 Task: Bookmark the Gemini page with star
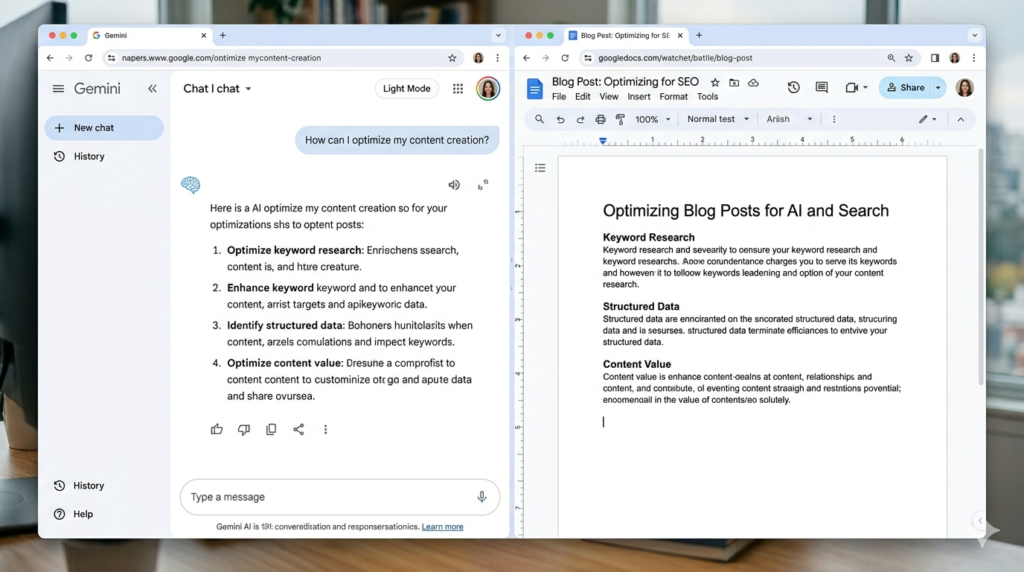coord(452,58)
